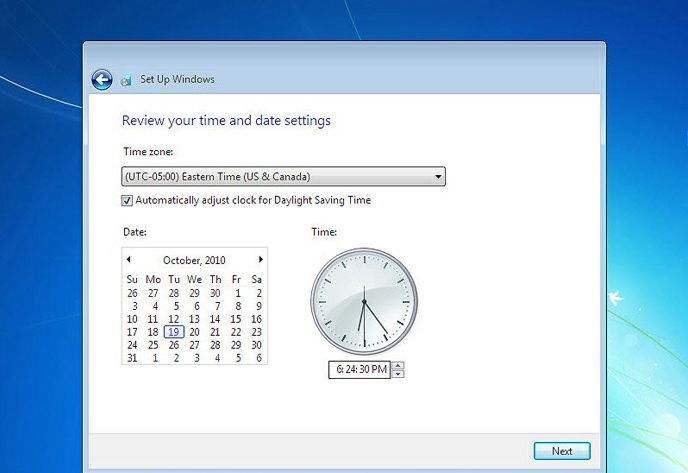688x473 pixels.
Task: Select October 10 in the calendar
Action: pyautogui.click(x=132, y=319)
